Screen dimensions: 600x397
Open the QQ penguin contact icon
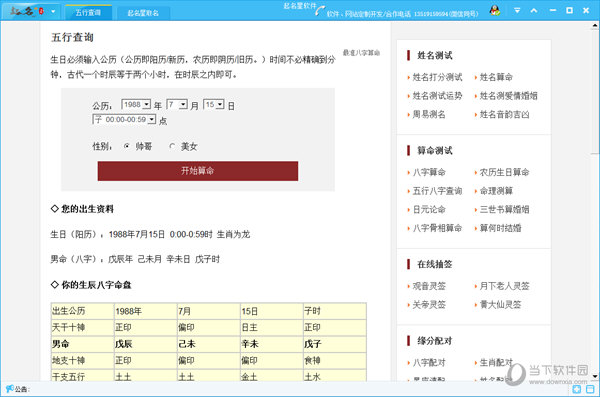tap(495, 11)
